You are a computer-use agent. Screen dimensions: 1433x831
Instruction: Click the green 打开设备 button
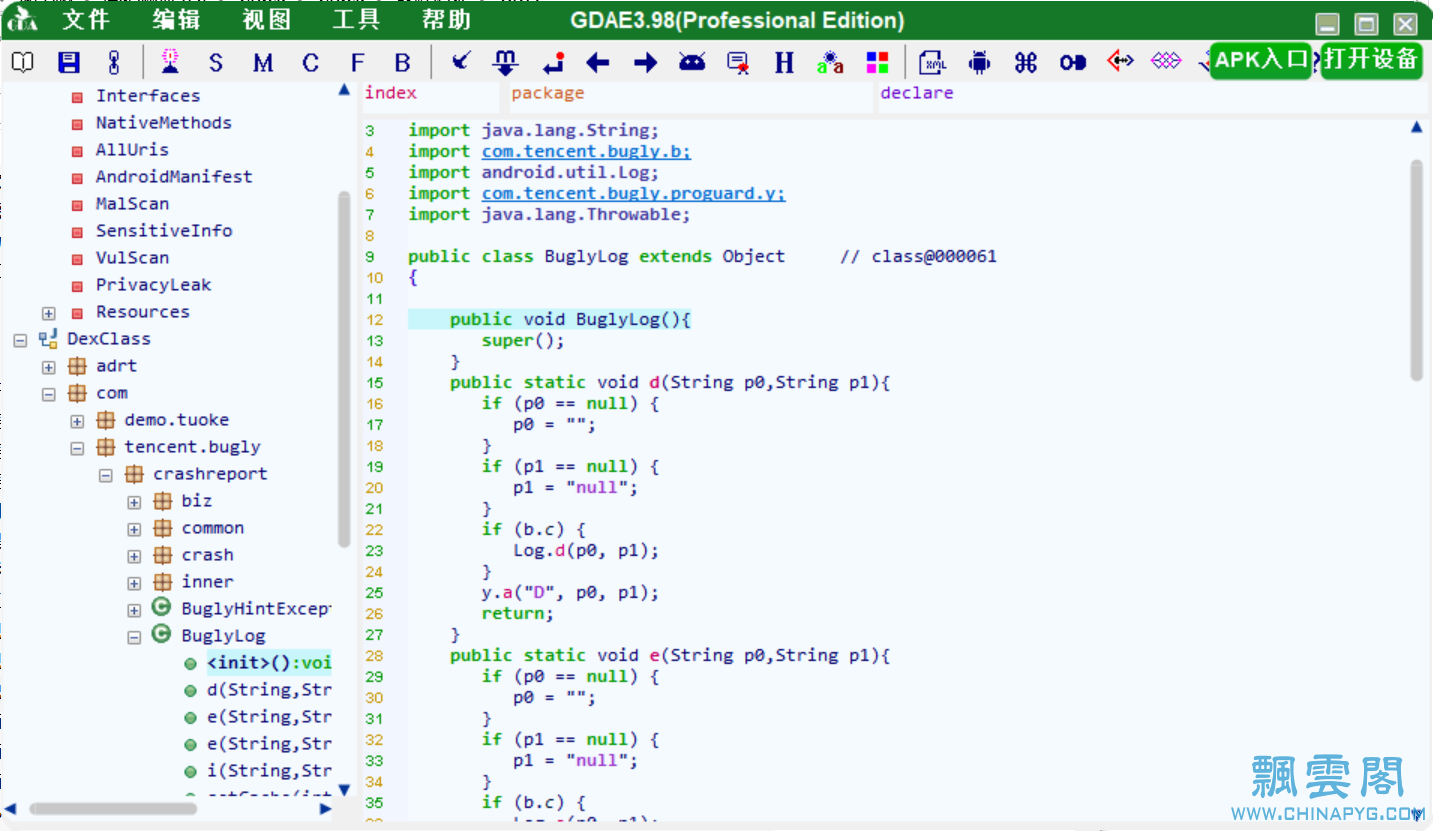click(x=1372, y=60)
